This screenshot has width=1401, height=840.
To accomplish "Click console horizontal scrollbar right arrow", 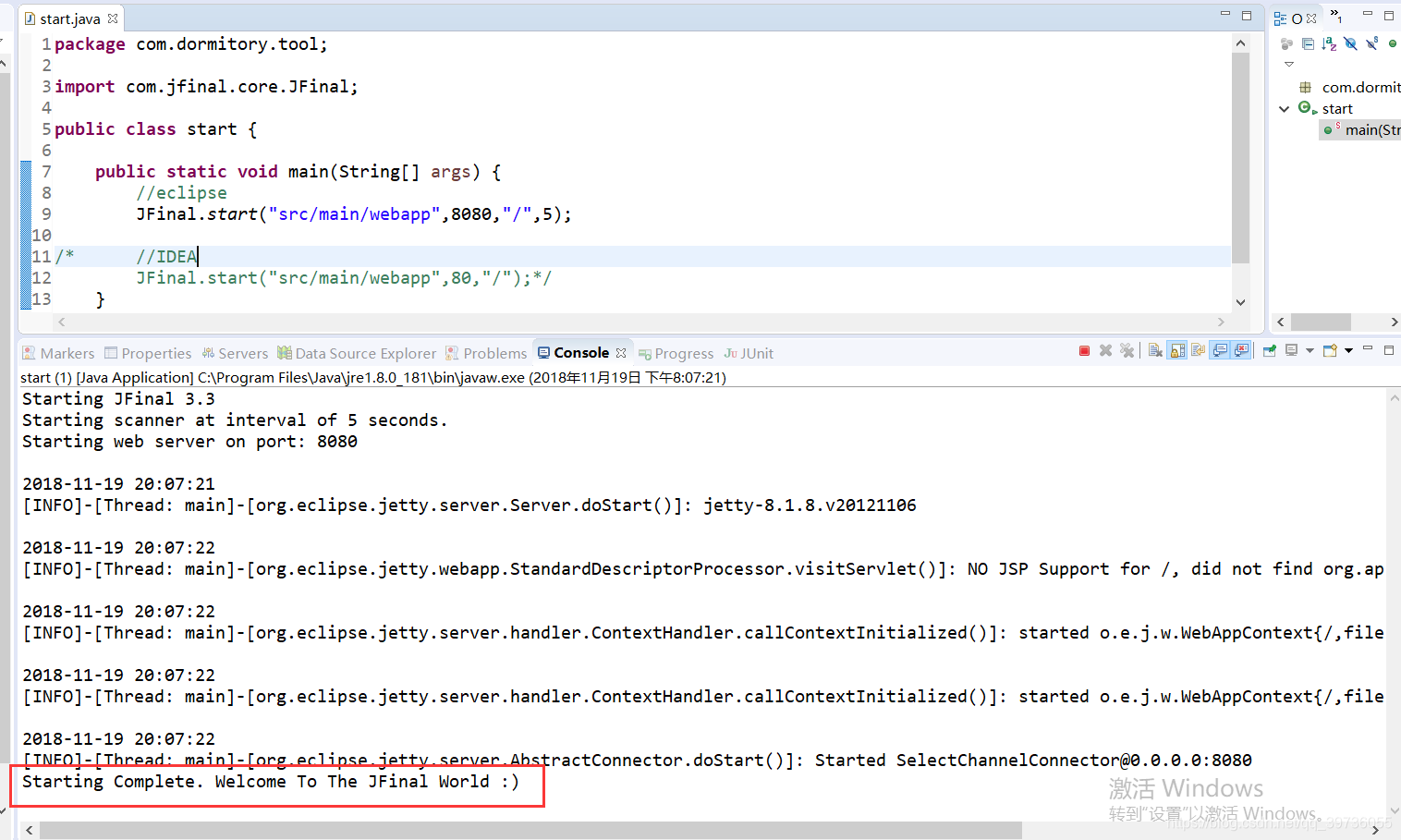I will point(1375,830).
